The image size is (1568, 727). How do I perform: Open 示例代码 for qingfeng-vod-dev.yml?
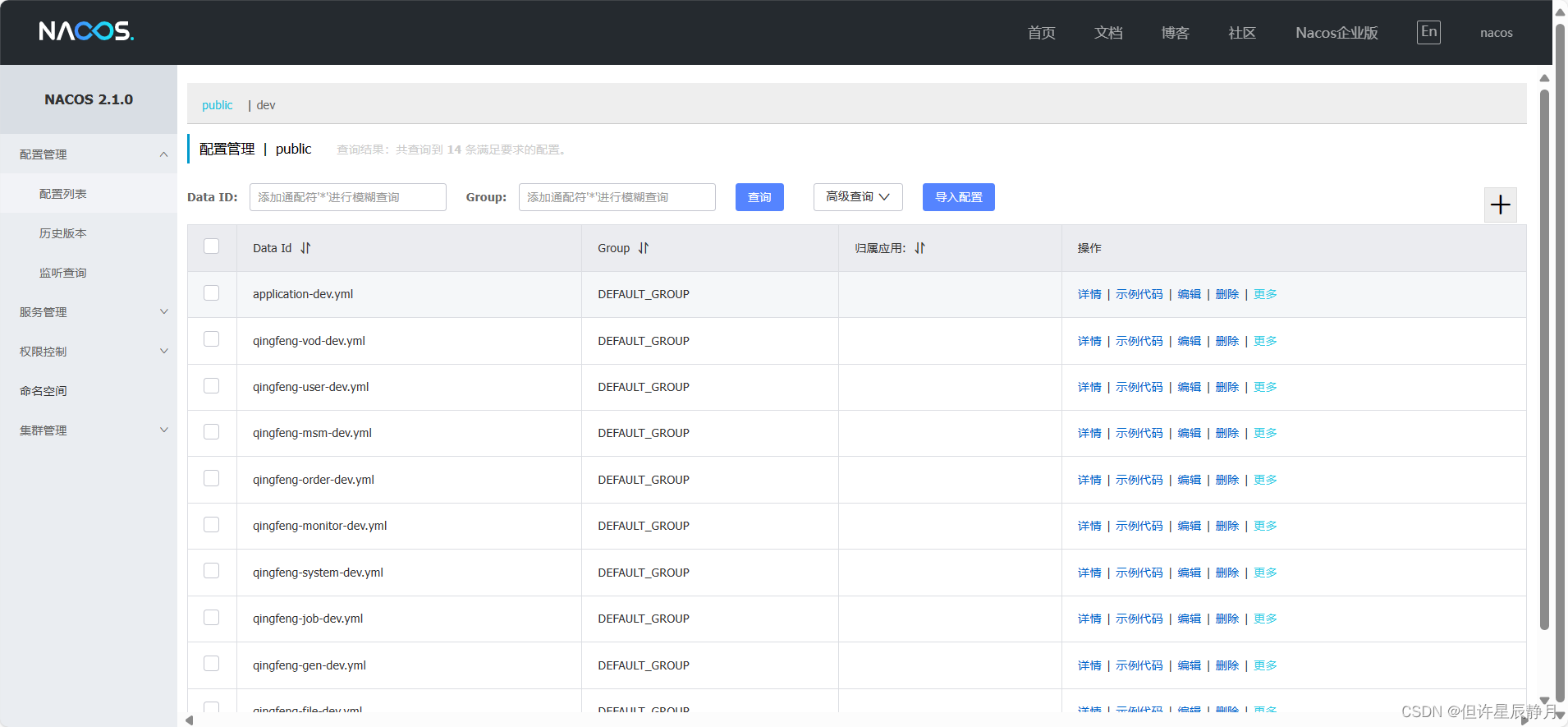click(1139, 341)
